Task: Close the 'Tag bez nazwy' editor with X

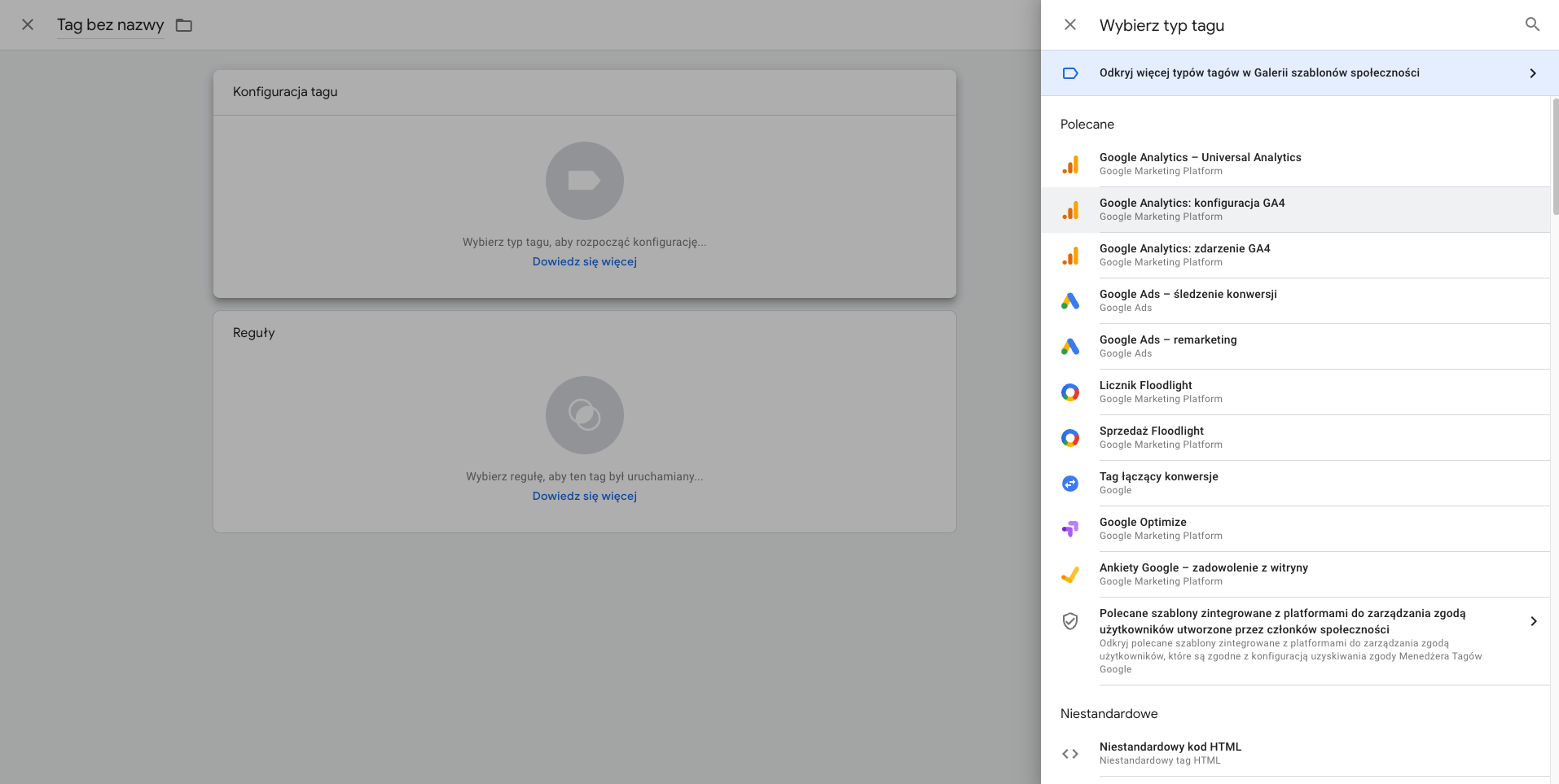Action: [28, 24]
